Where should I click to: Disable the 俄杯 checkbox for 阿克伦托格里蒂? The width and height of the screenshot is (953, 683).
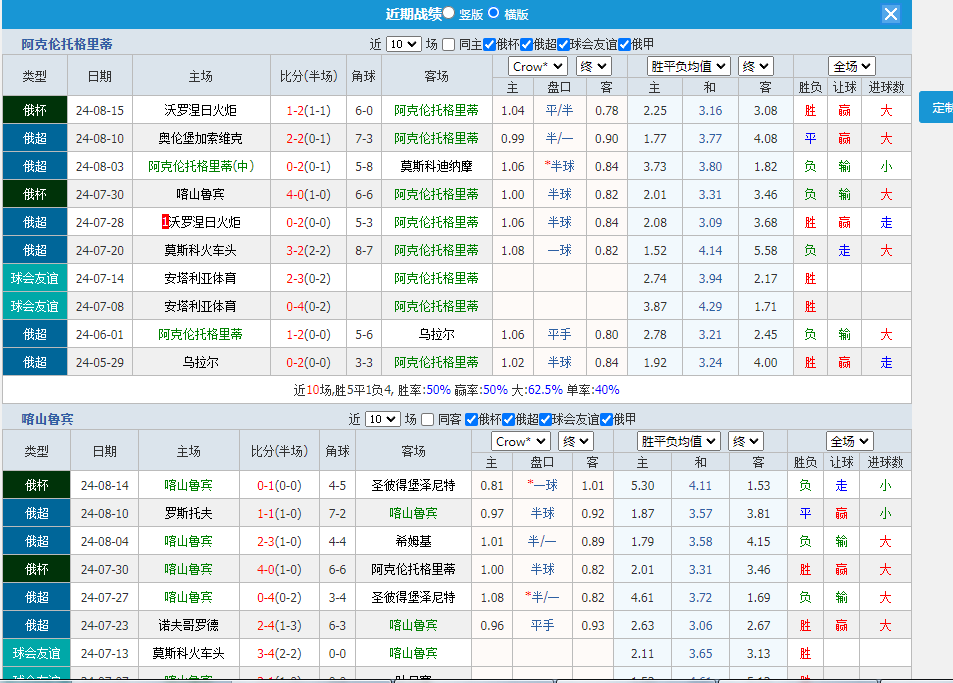(489, 45)
